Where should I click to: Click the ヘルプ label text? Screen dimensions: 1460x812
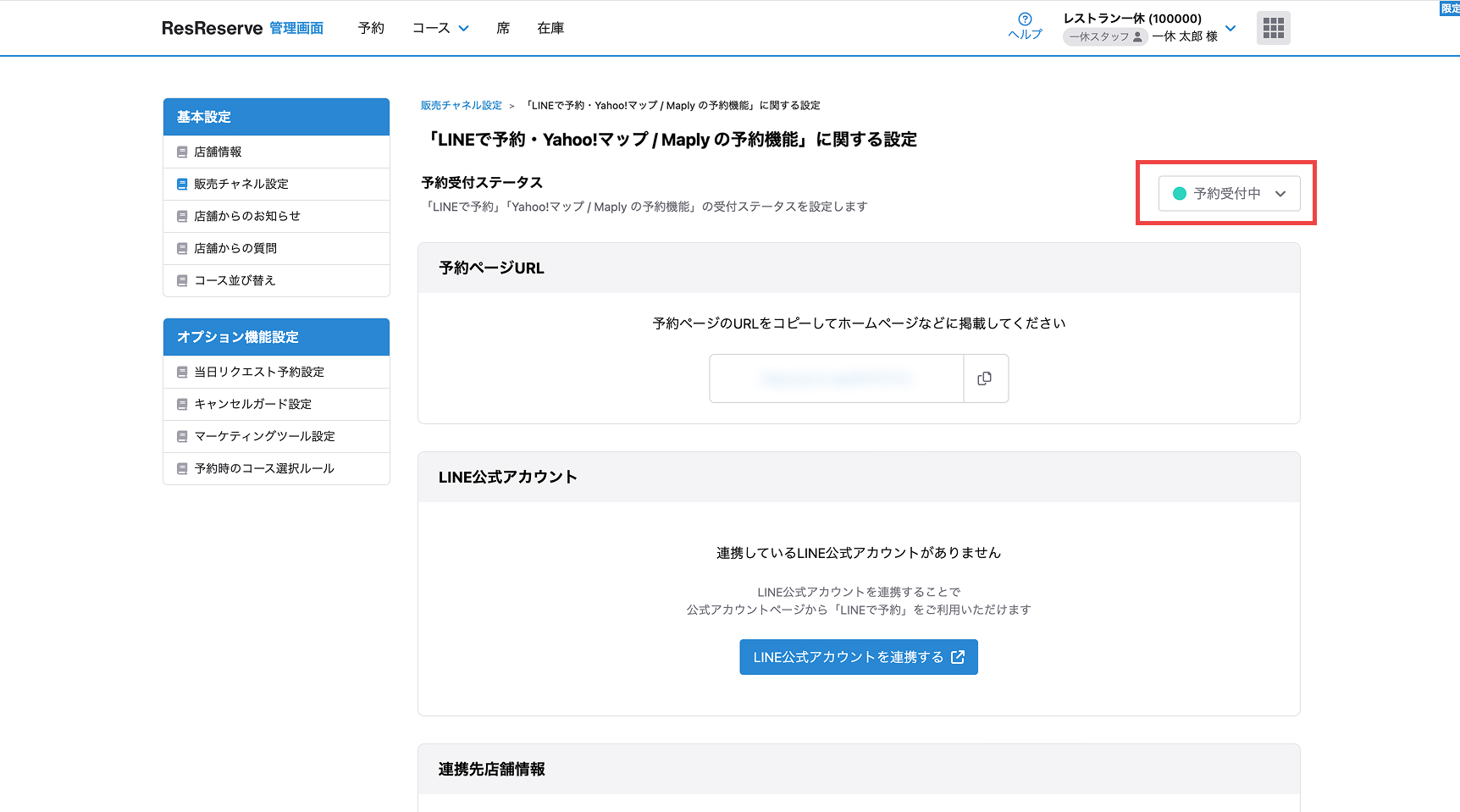(1025, 35)
